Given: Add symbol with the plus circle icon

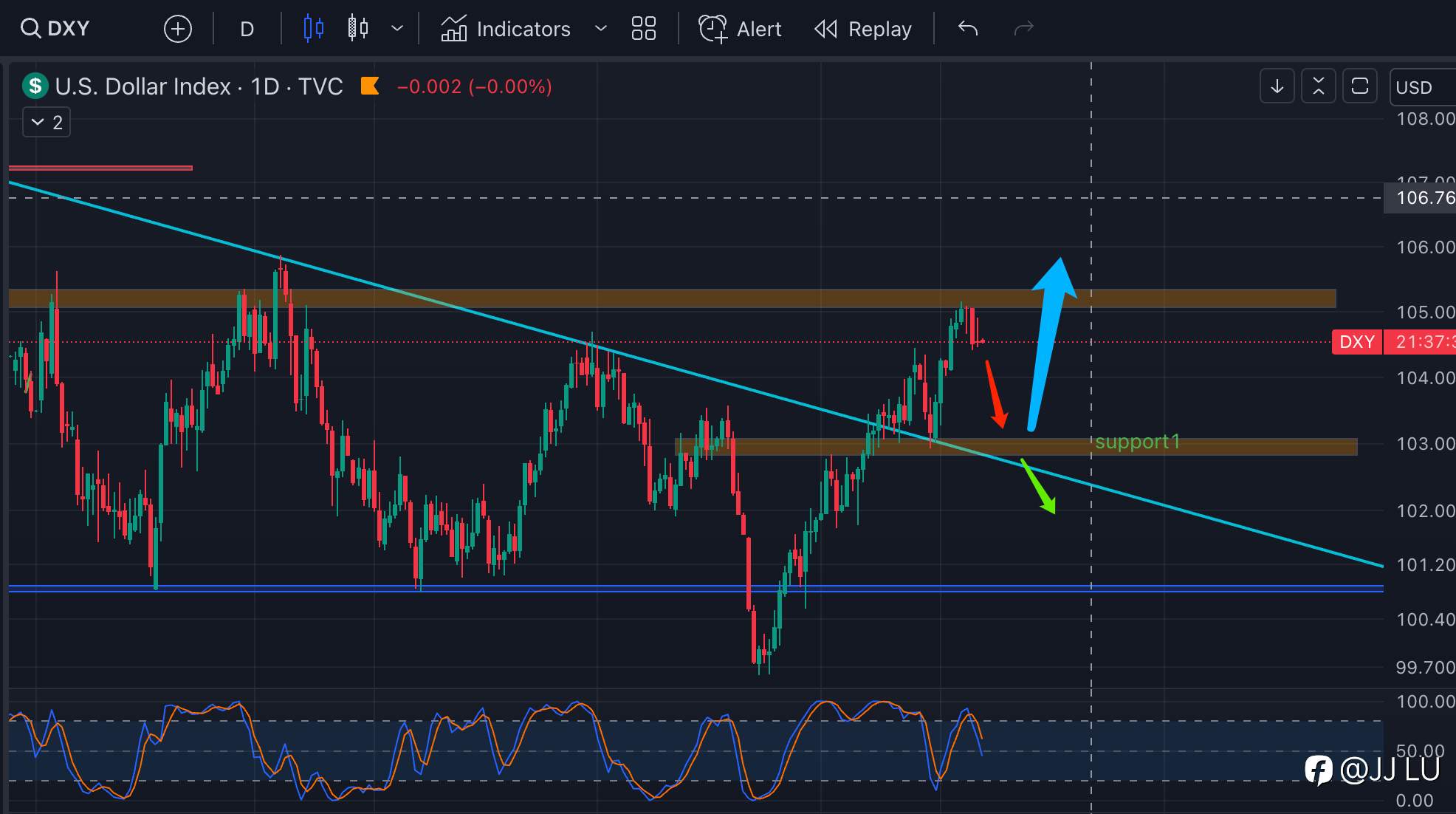Looking at the screenshot, I should 177,30.
